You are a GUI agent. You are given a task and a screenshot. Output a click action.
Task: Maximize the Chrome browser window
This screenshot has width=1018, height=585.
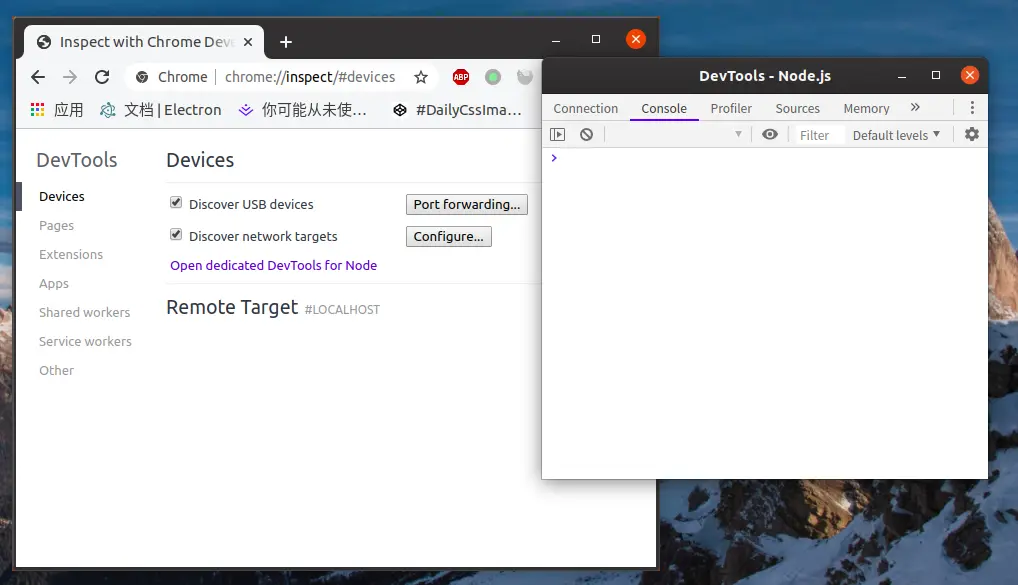pos(595,39)
